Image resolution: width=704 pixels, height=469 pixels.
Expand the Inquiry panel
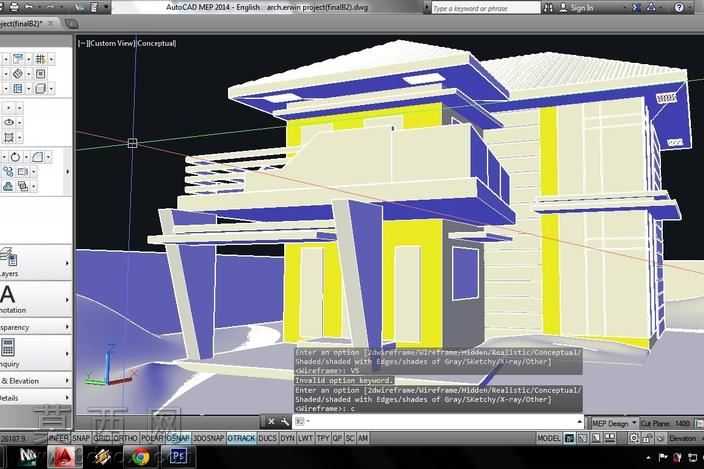point(67,354)
